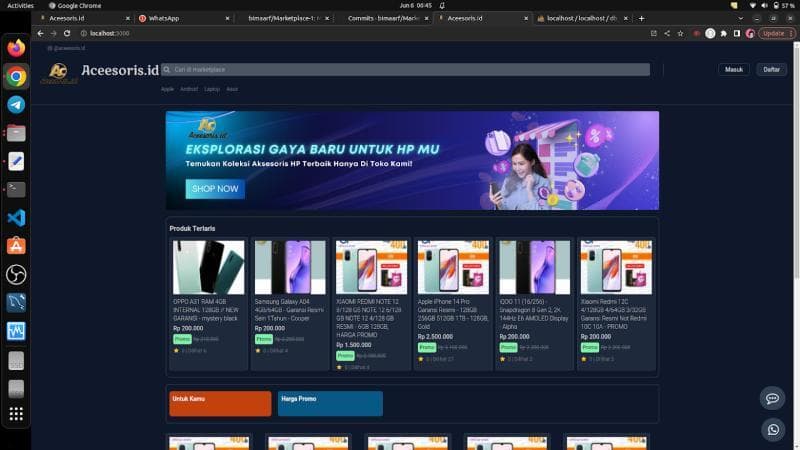The width and height of the screenshot is (800, 450).
Task: Select the Android category link
Action: (189, 89)
